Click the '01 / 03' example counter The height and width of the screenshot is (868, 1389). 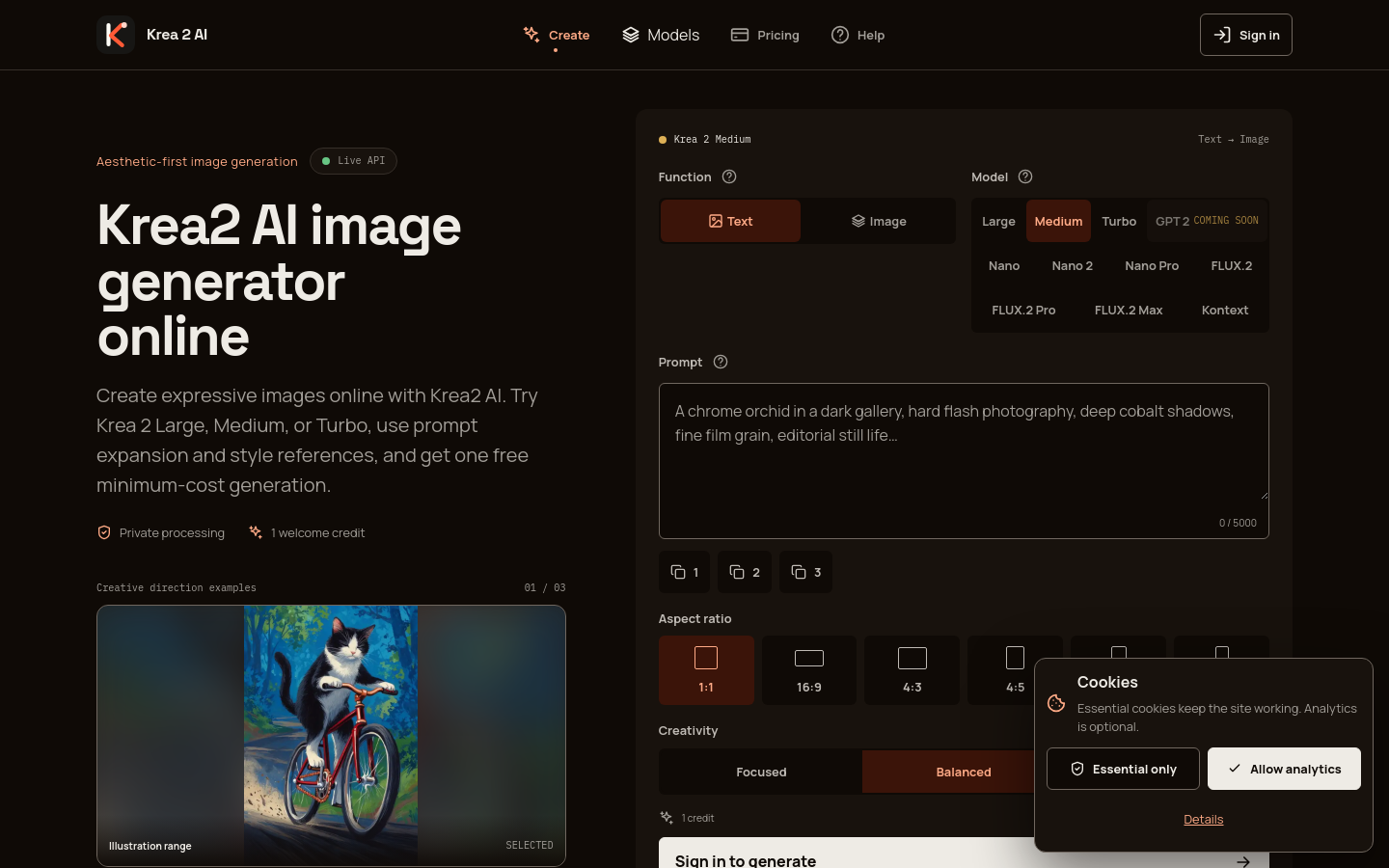coord(545,587)
